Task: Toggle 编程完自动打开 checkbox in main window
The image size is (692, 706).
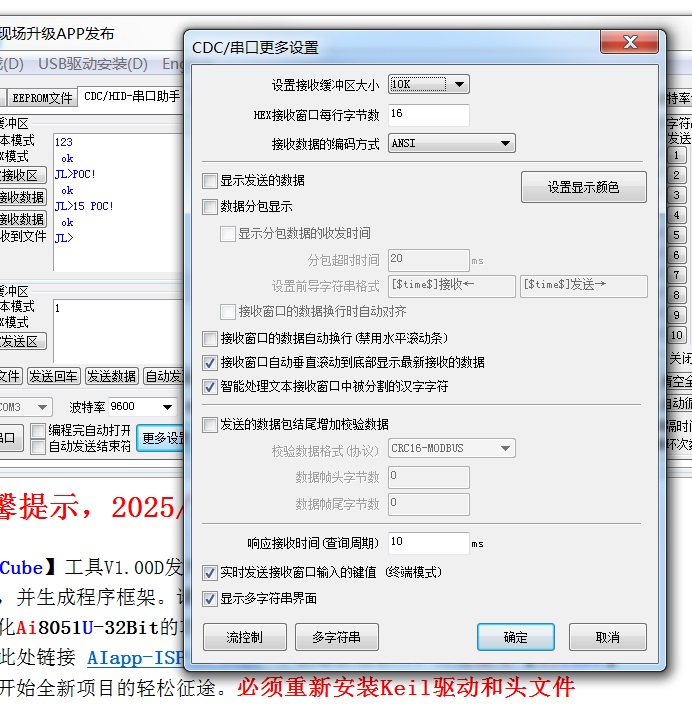Action: click(38, 430)
